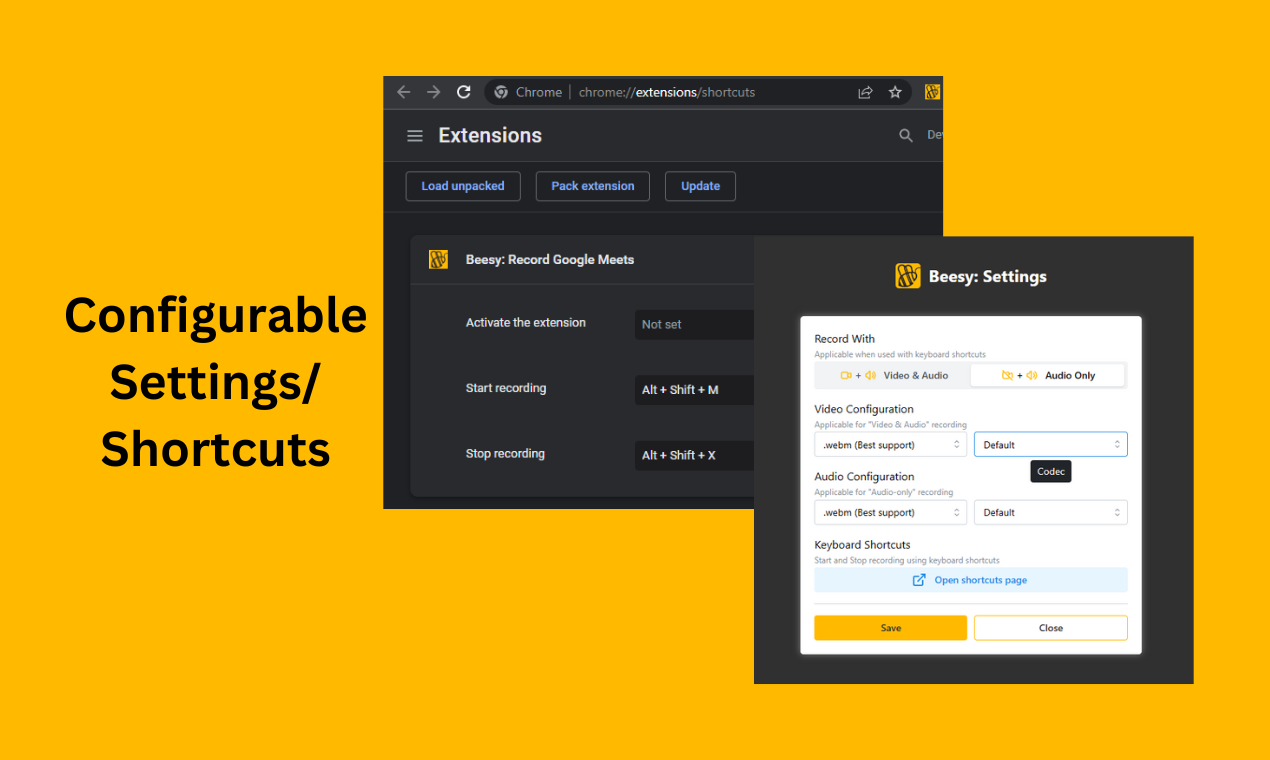Click the address bar URL chrome://extensions/shortcuts
Screen dimensions: 1270x760
667,92
